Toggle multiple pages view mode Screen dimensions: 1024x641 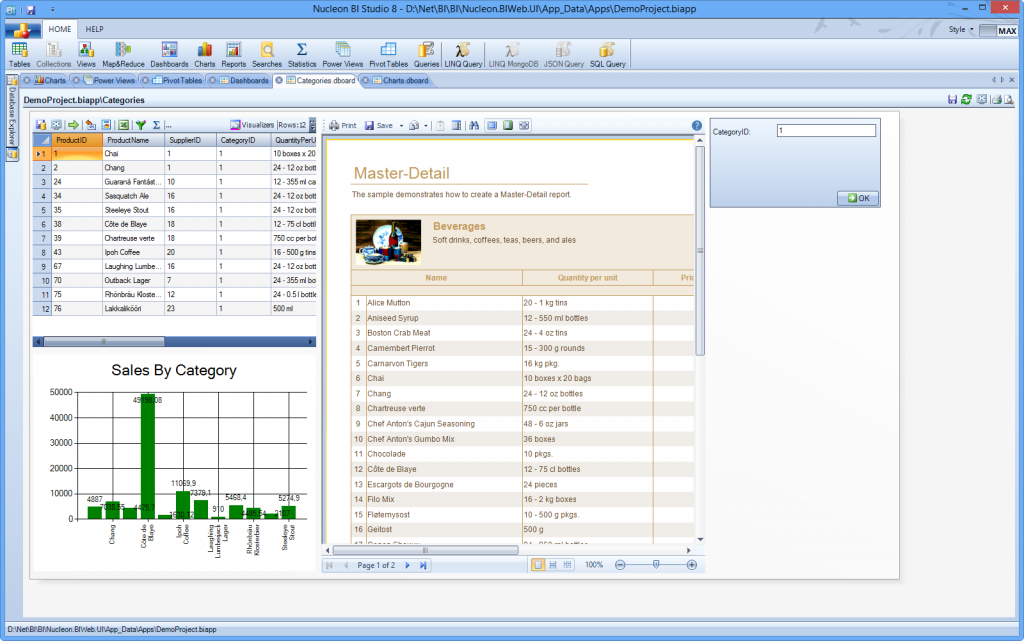click(x=569, y=565)
